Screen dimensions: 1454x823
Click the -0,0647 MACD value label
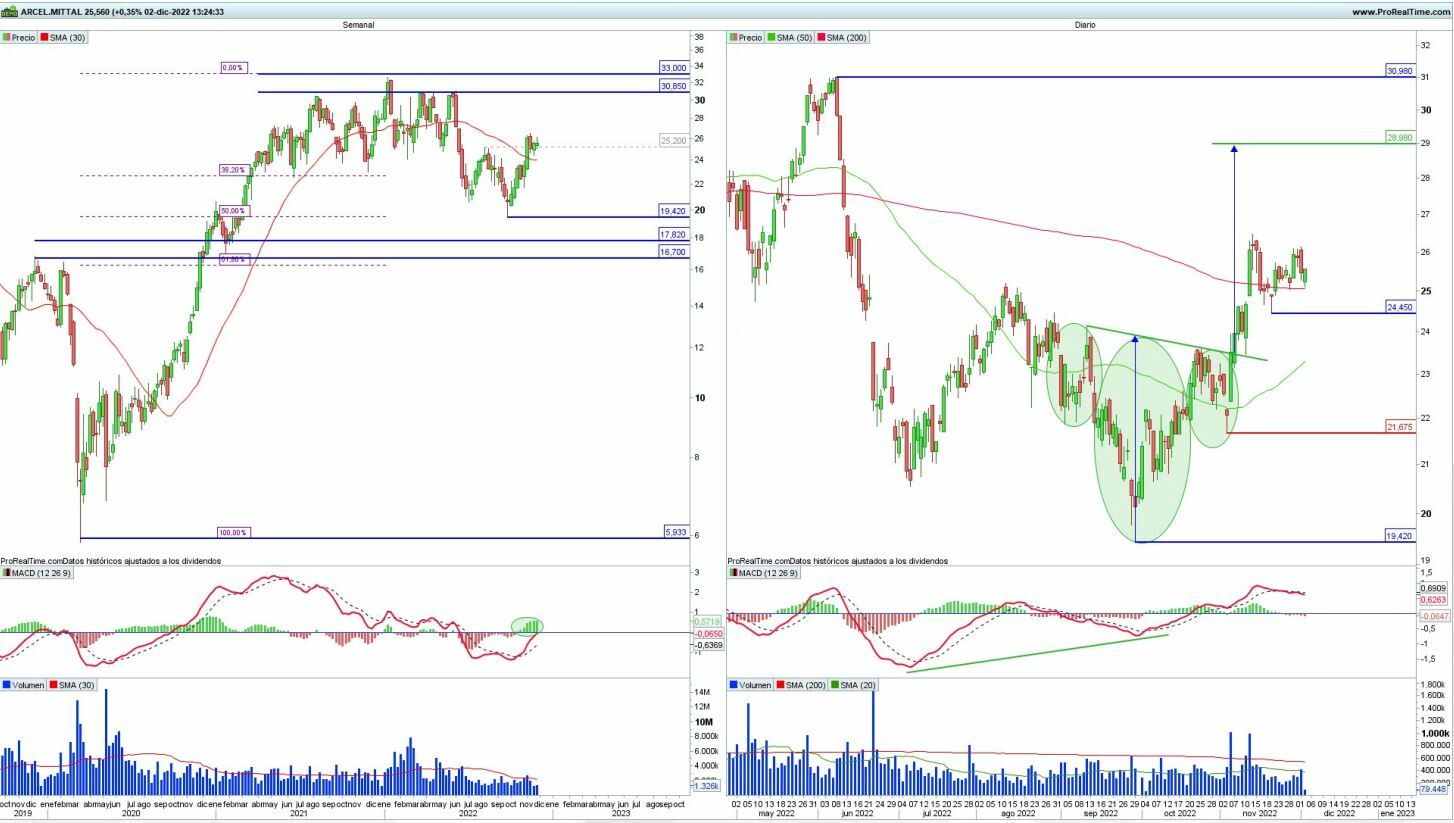pyautogui.click(x=1433, y=616)
